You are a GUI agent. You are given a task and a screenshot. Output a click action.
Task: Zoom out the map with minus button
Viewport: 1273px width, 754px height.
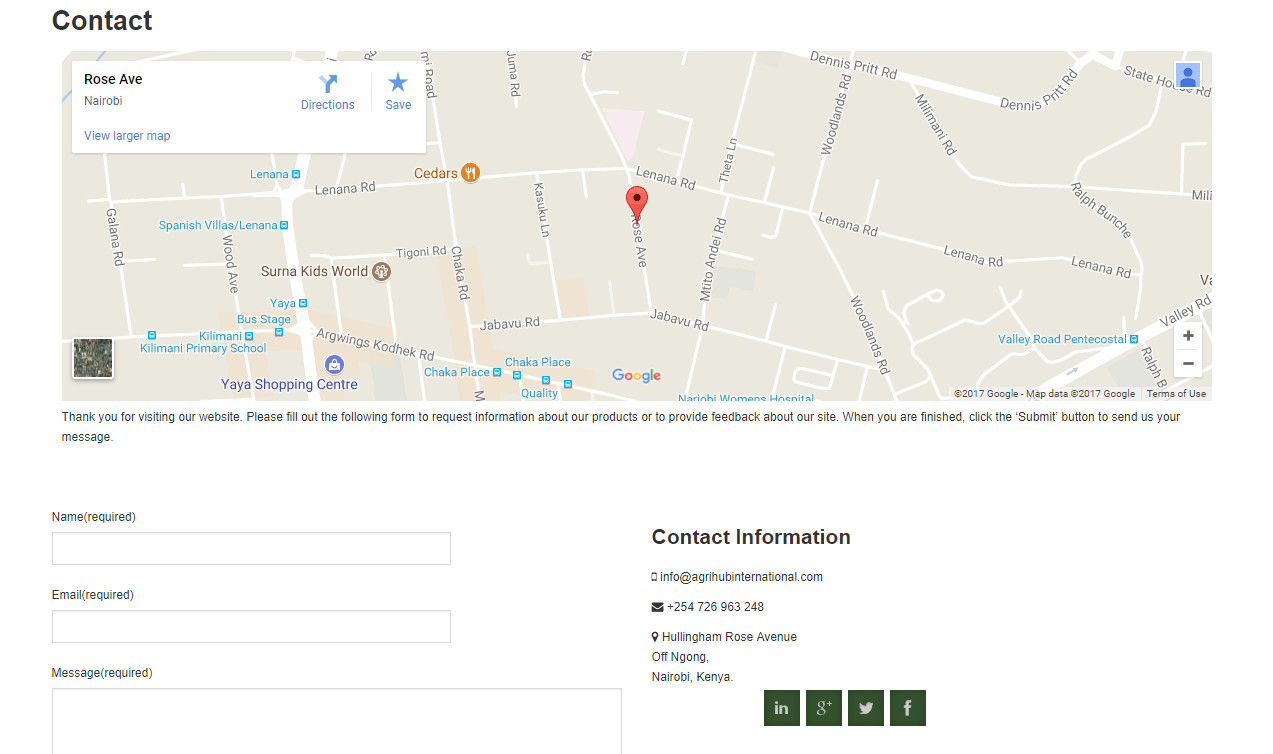pyautogui.click(x=1188, y=363)
